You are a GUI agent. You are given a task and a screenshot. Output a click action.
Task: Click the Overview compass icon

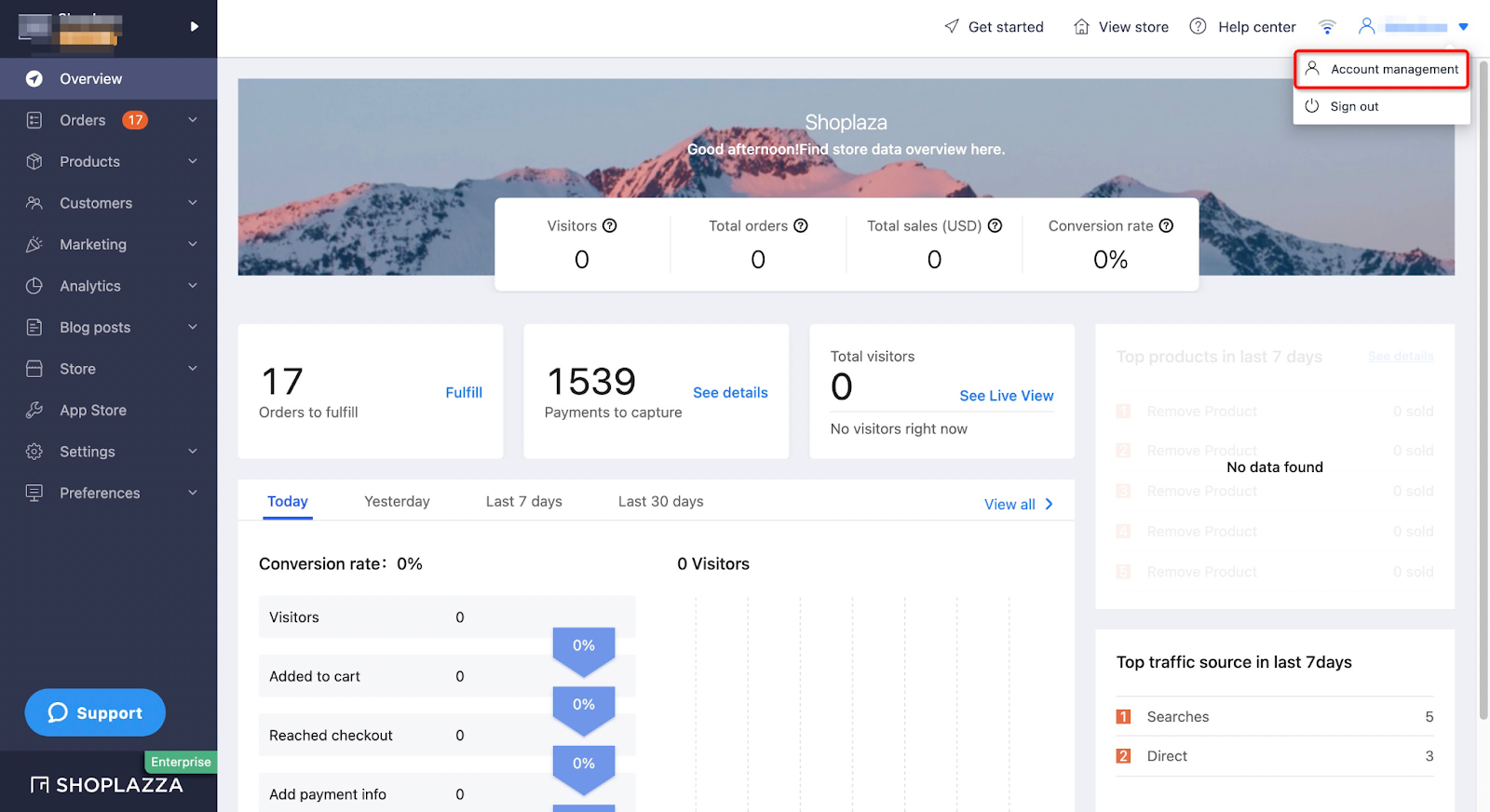pyautogui.click(x=34, y=79)
